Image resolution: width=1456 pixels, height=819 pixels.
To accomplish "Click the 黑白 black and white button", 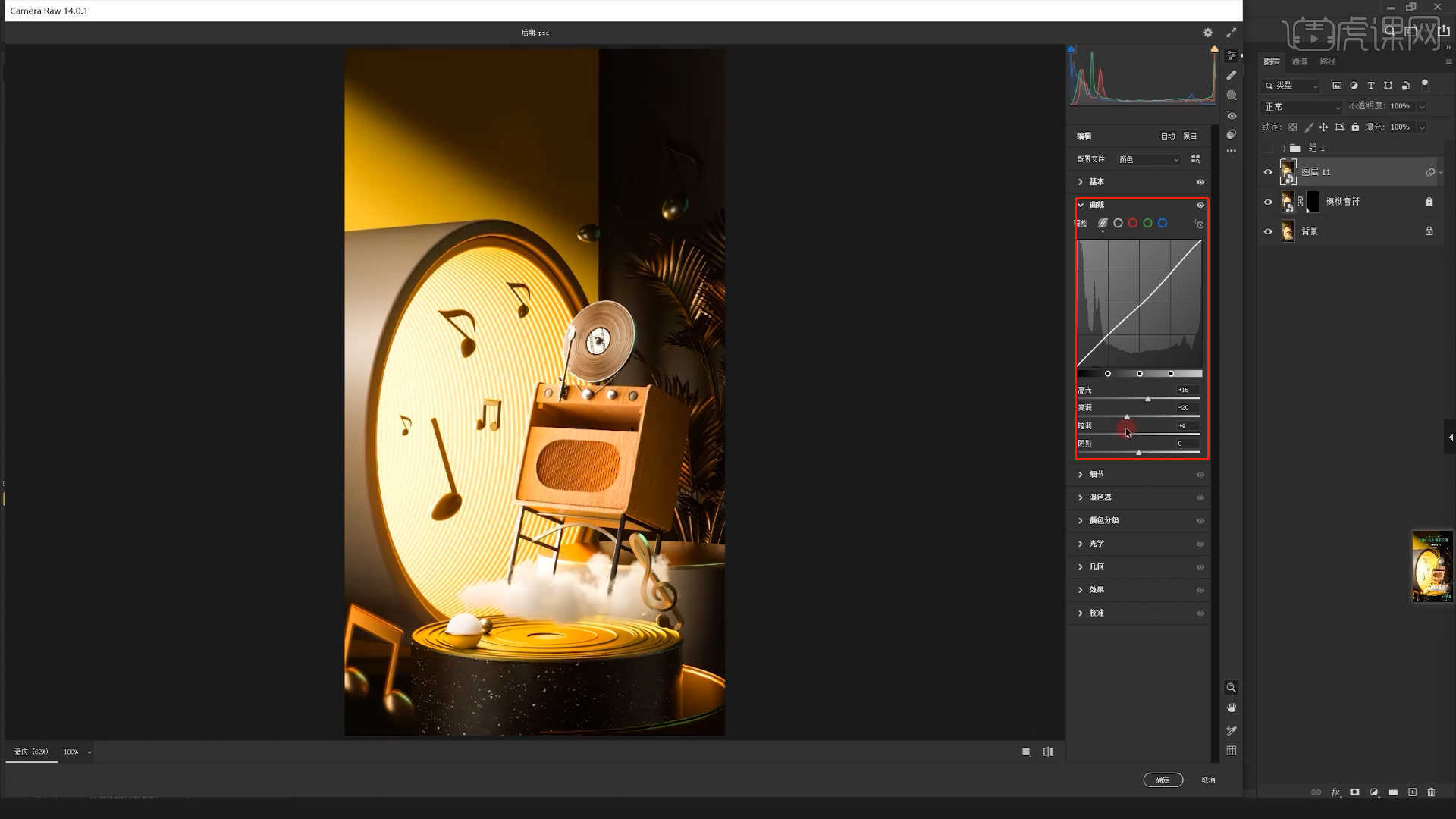I will click(x=1190, y=136).
